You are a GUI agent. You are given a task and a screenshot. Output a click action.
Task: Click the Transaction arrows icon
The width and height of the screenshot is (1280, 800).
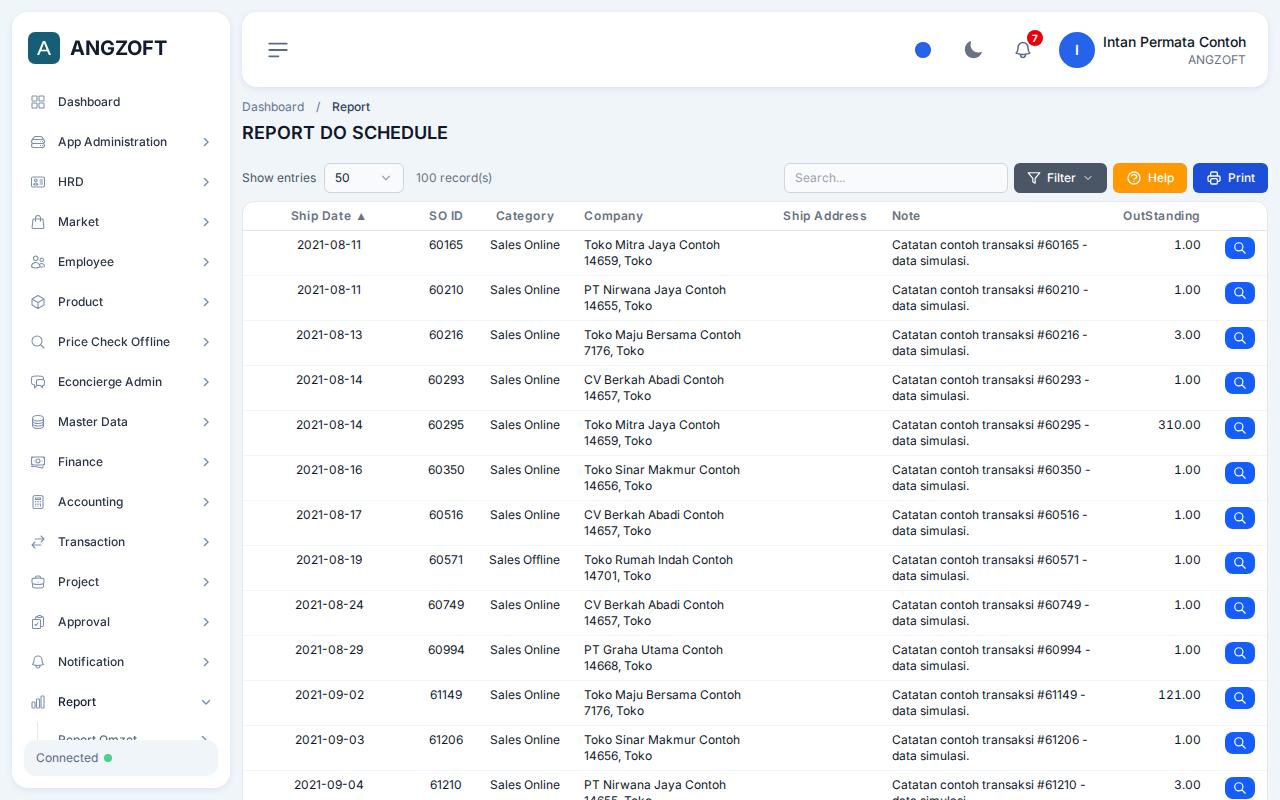[38, 542]
